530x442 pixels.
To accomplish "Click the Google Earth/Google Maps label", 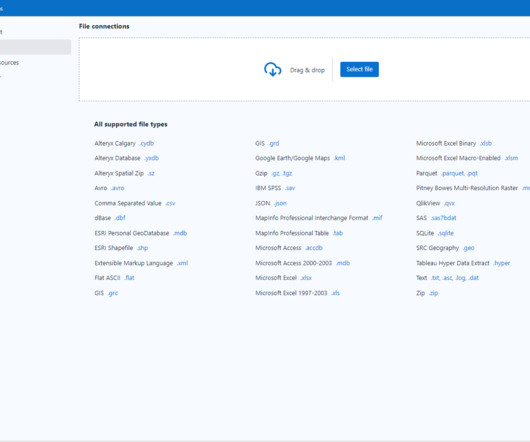I will [292, 158].
